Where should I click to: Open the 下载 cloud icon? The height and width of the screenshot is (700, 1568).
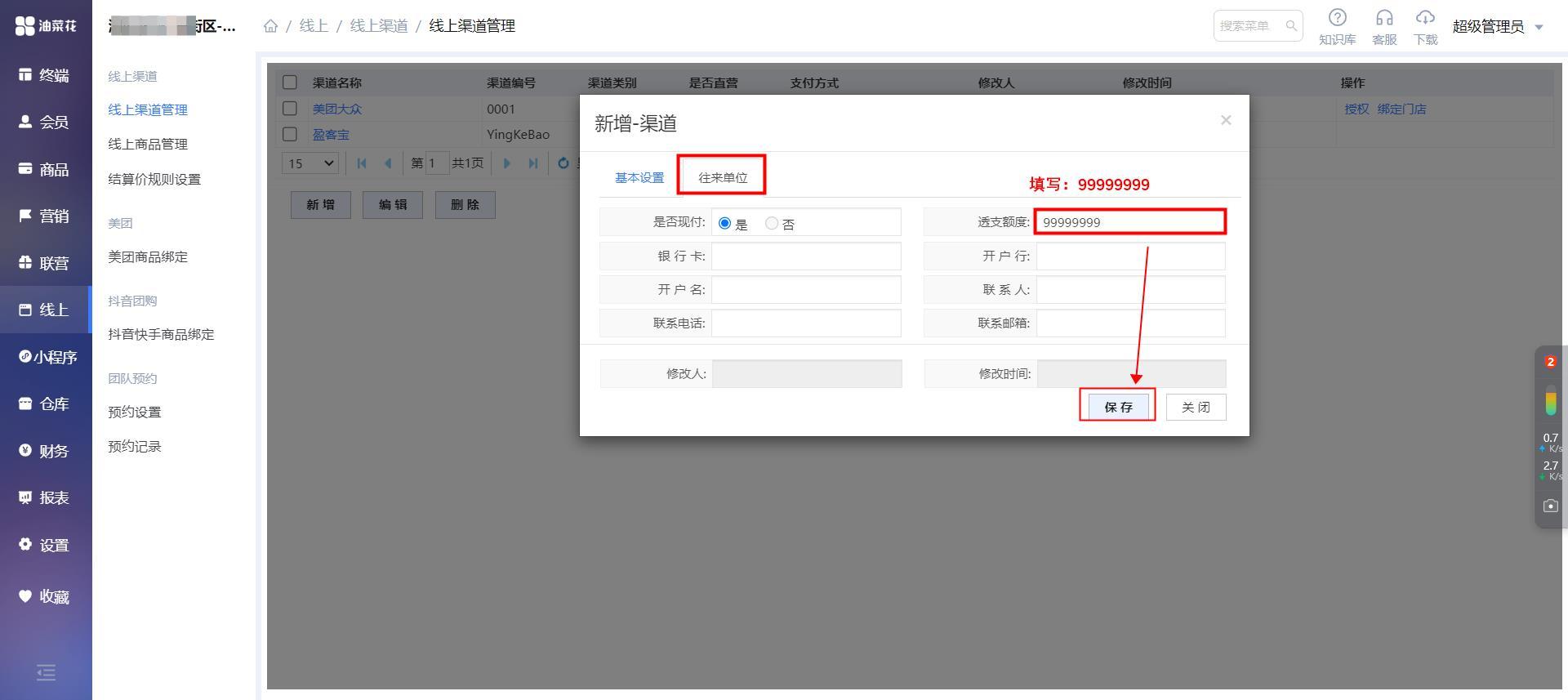coord(1425,27)
